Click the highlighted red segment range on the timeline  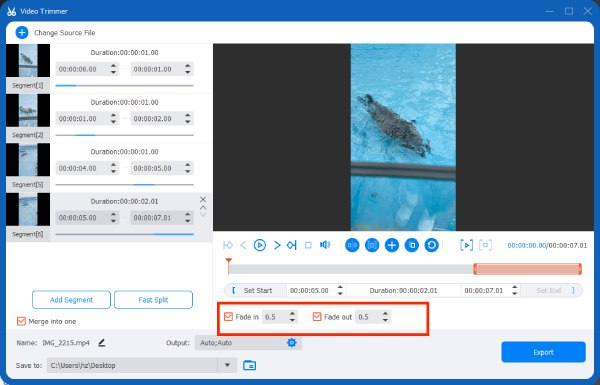(x=528, y=269)
